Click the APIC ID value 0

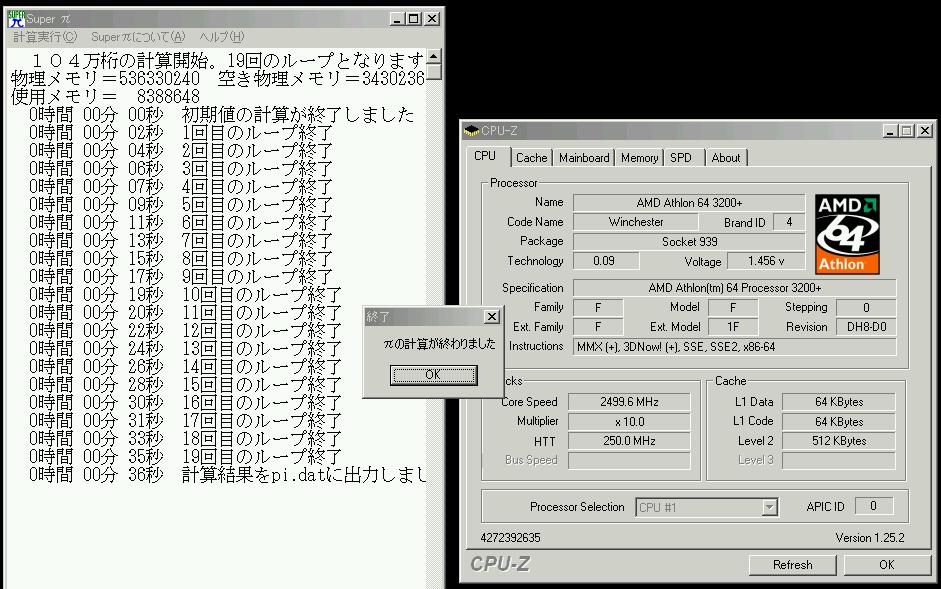coord(873,506)
